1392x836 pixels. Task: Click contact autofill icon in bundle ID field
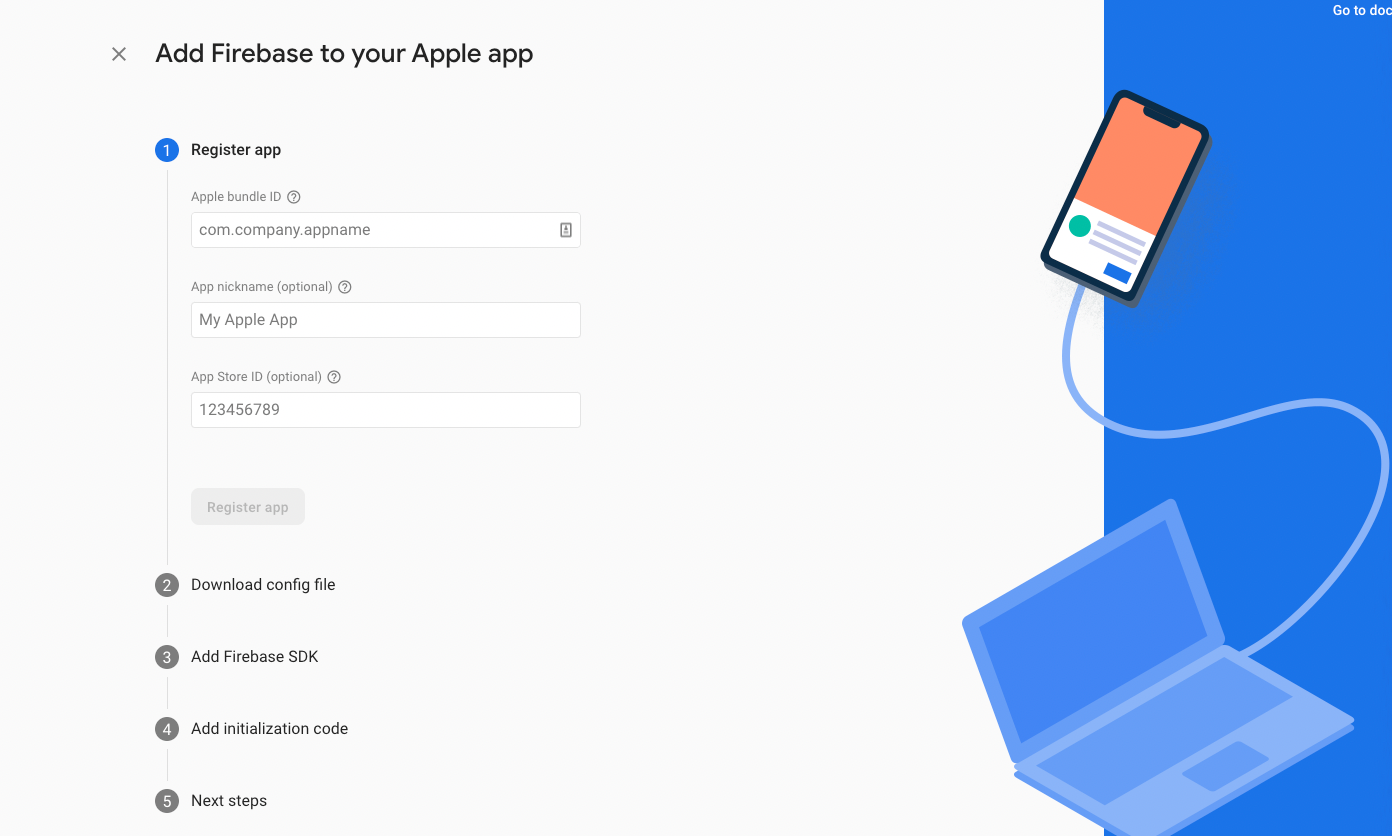(566, 230)
